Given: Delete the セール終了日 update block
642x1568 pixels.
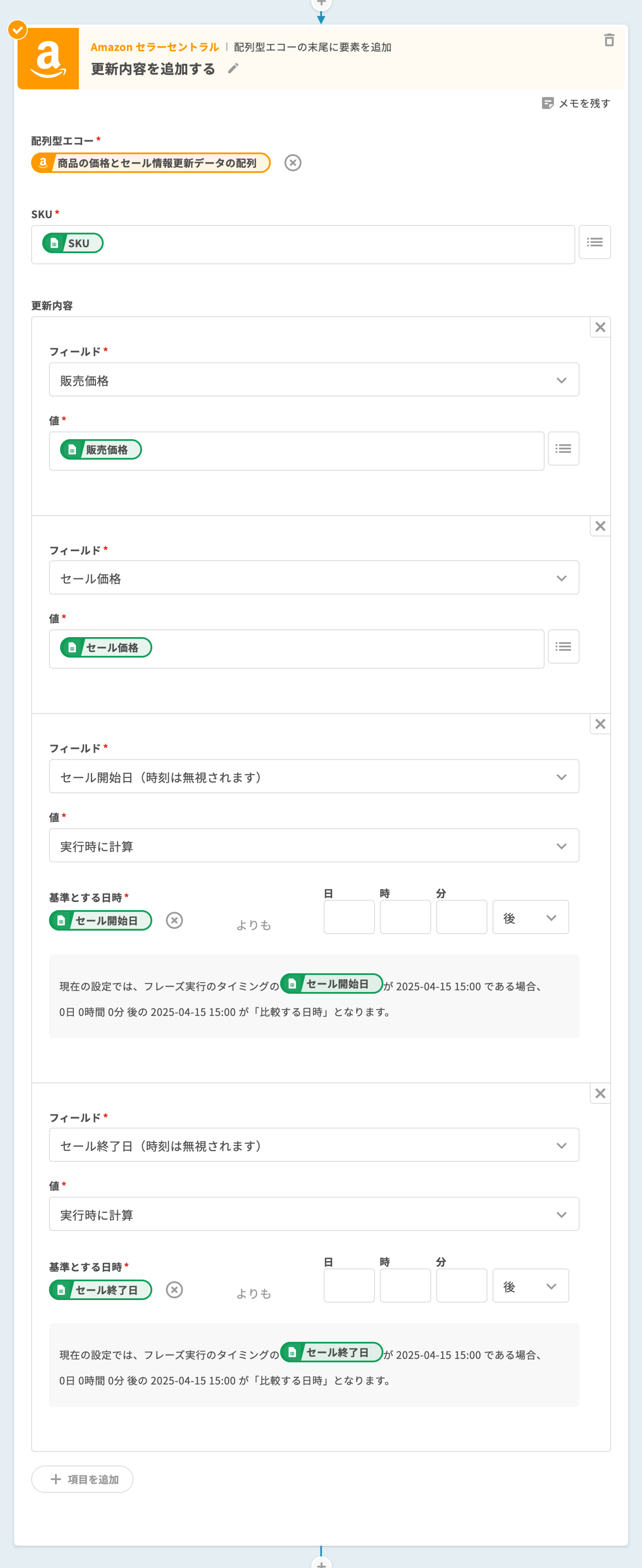Looking at the screenshot, I should (x=600, y=1094).
